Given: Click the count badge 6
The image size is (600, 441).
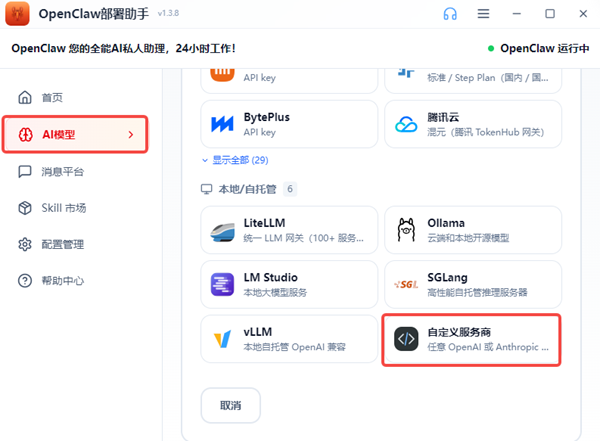Looking at the screenshot, I should click(x=290, y=189).
